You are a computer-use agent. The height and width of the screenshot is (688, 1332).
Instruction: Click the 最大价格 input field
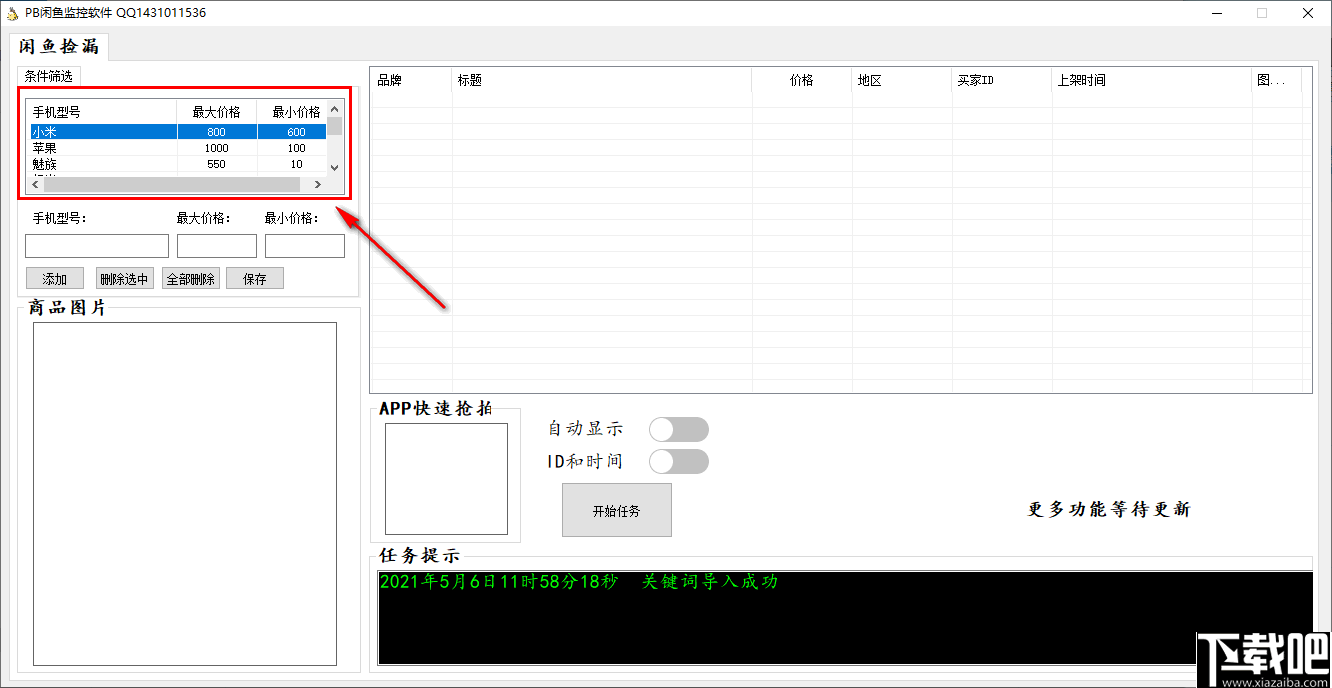[x=217, y=246]
